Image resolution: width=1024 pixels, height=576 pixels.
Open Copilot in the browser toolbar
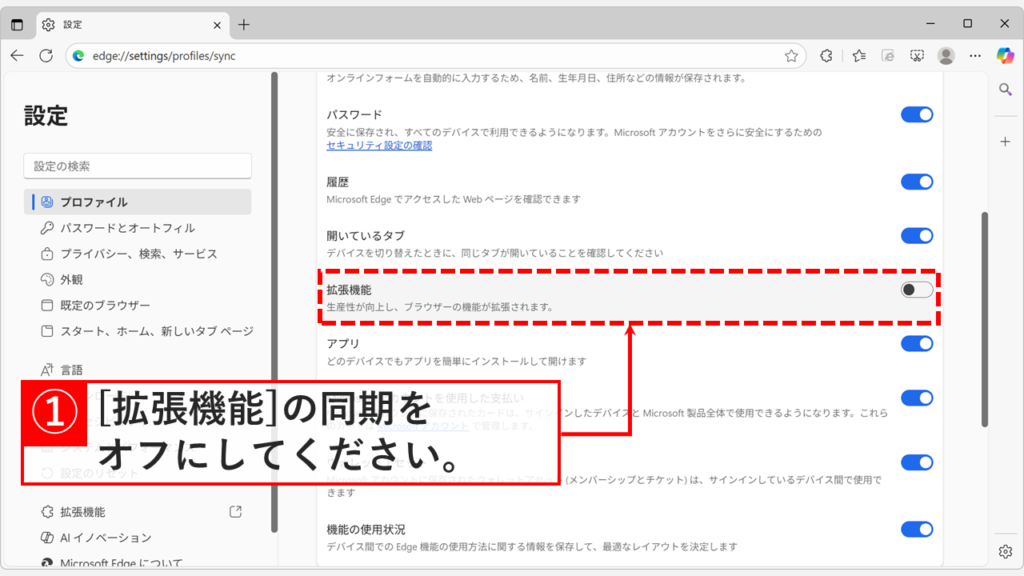click(x=1005, y=57)
